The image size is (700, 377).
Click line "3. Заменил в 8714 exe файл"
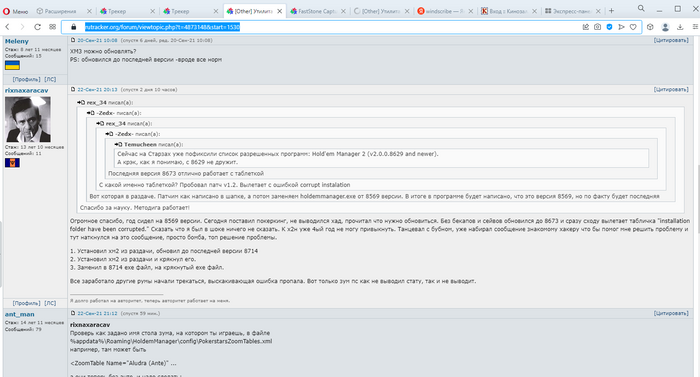147,267
